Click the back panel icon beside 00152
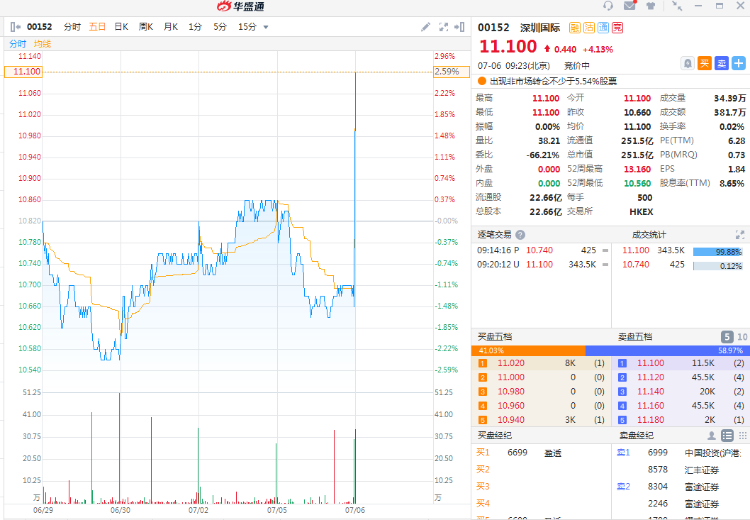Viewport: 750px width, 520px height. 15,27
